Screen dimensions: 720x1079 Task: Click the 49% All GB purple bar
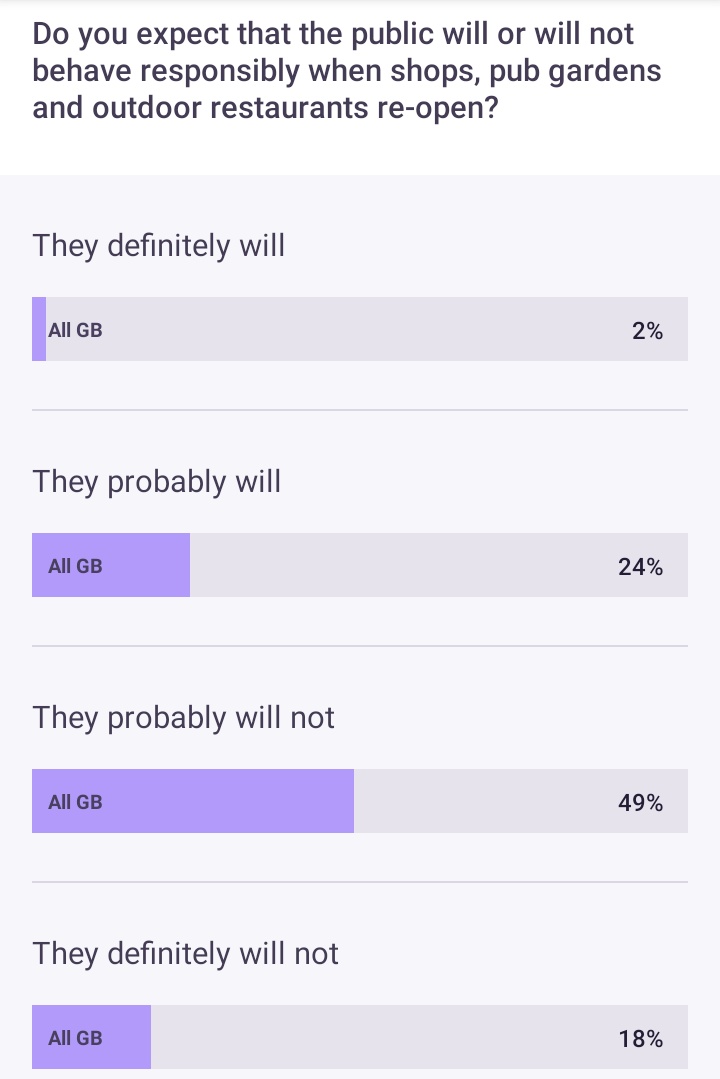click(x=193, y=801)
